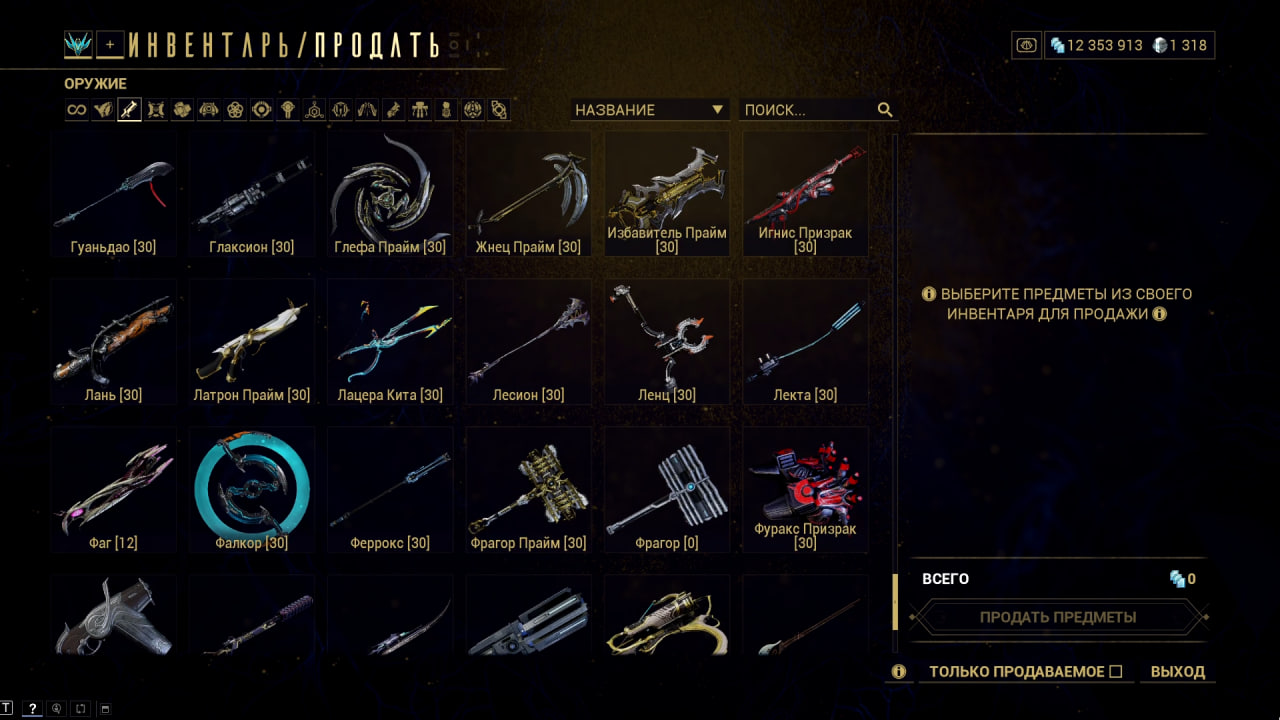Click the info icon beside Только продаваемое
Image resolution: width=1280 pixels, height=720 pixels.
pos(898,672)
